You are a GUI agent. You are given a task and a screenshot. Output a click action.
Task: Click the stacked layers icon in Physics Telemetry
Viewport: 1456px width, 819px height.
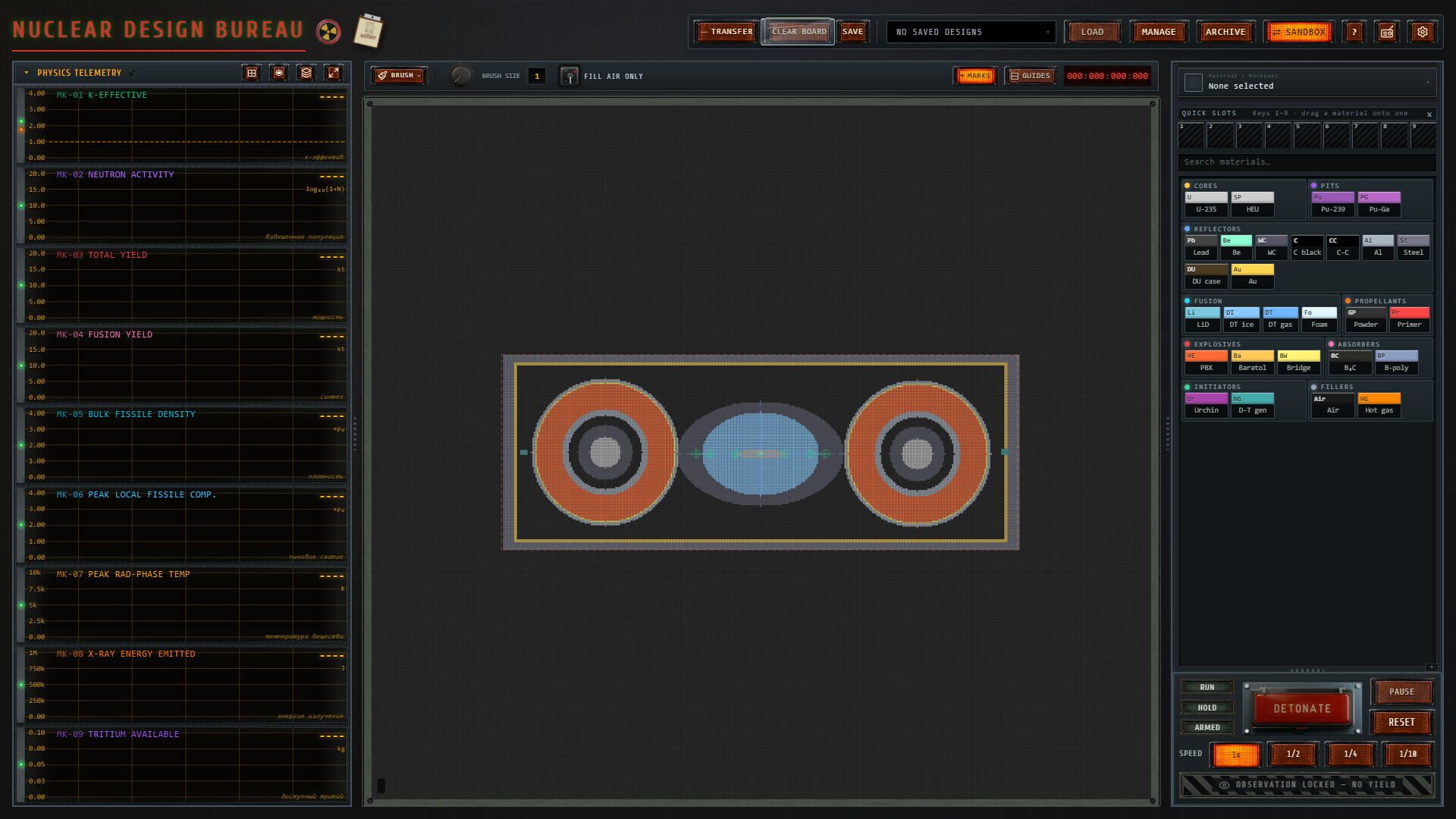(306, 73)
